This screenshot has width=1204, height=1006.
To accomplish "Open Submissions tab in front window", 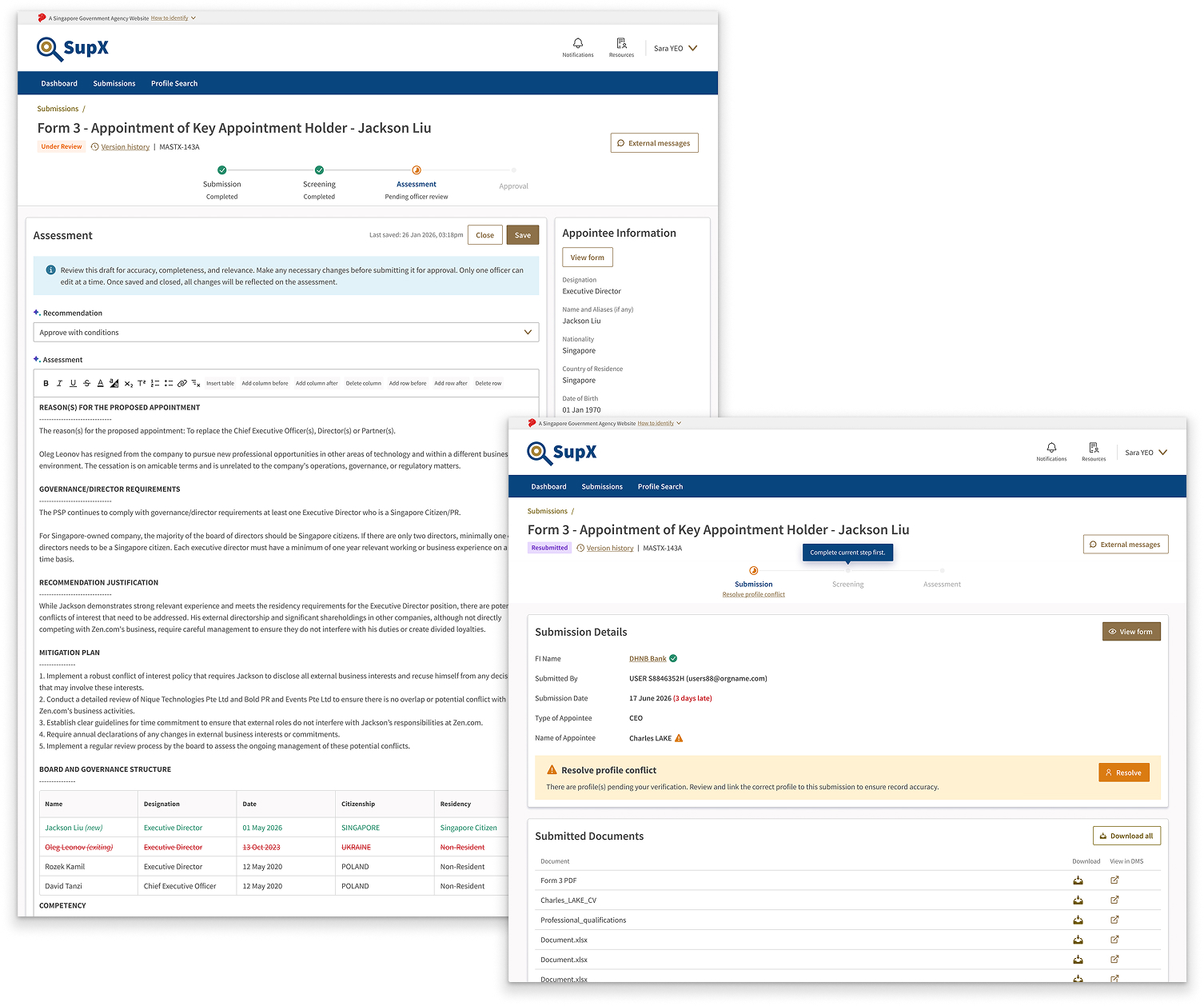I will tap(602, 486).
